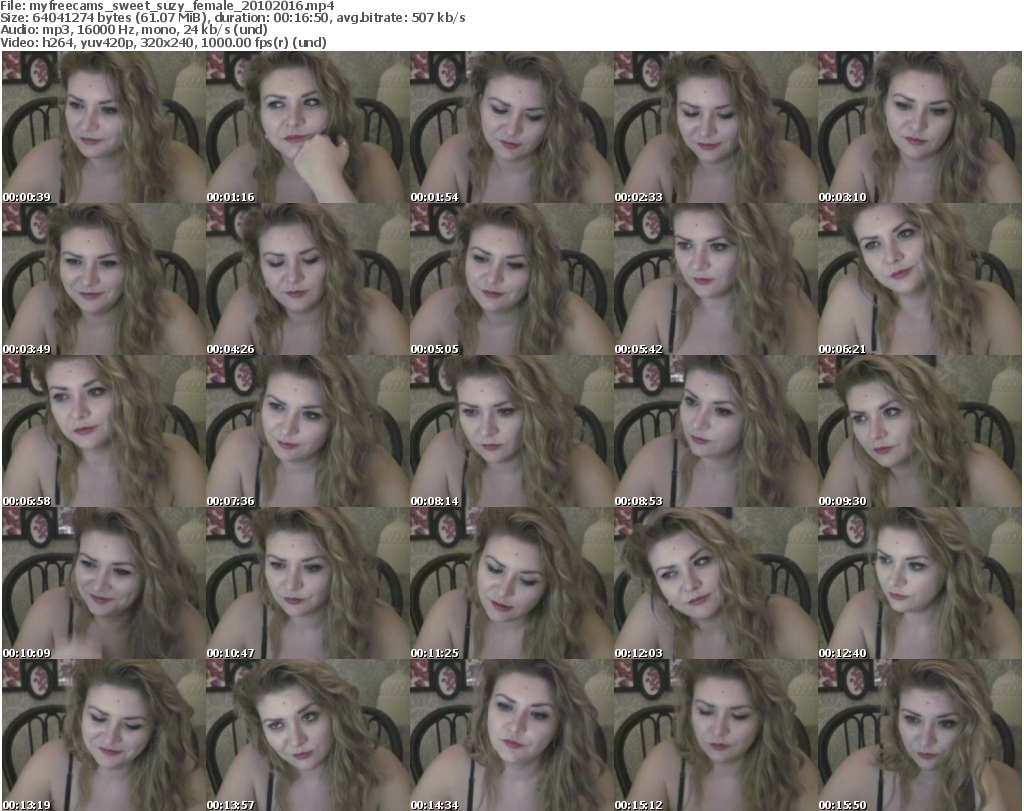The image size is (1024, 811).
Task: Select the frame stamped 00:07:36
Action: 308,432
